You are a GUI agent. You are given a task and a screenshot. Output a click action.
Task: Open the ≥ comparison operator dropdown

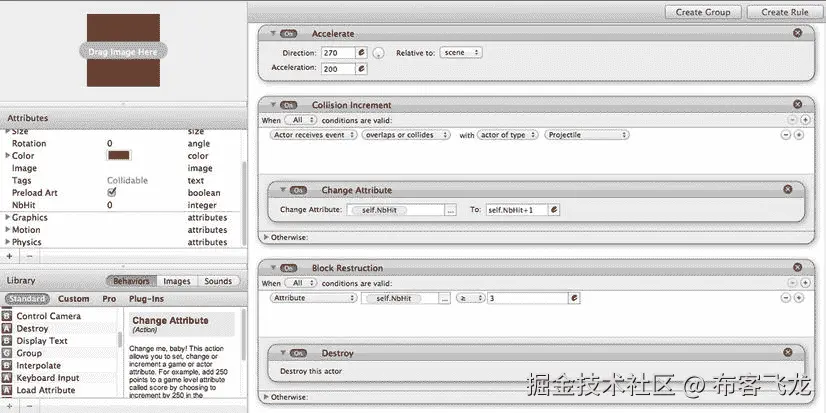[x=470, y=298]
